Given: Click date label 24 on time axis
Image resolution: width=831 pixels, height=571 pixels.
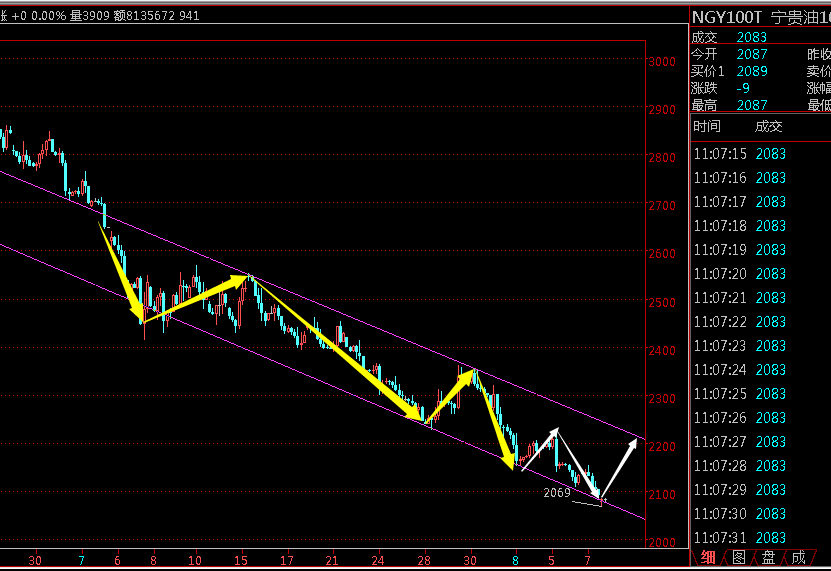Looking at the screenshot, I should (378, 560).
